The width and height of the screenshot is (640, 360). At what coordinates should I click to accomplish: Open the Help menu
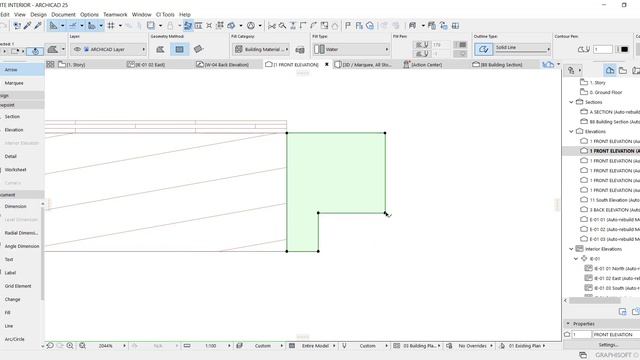[x=185, y=14]
